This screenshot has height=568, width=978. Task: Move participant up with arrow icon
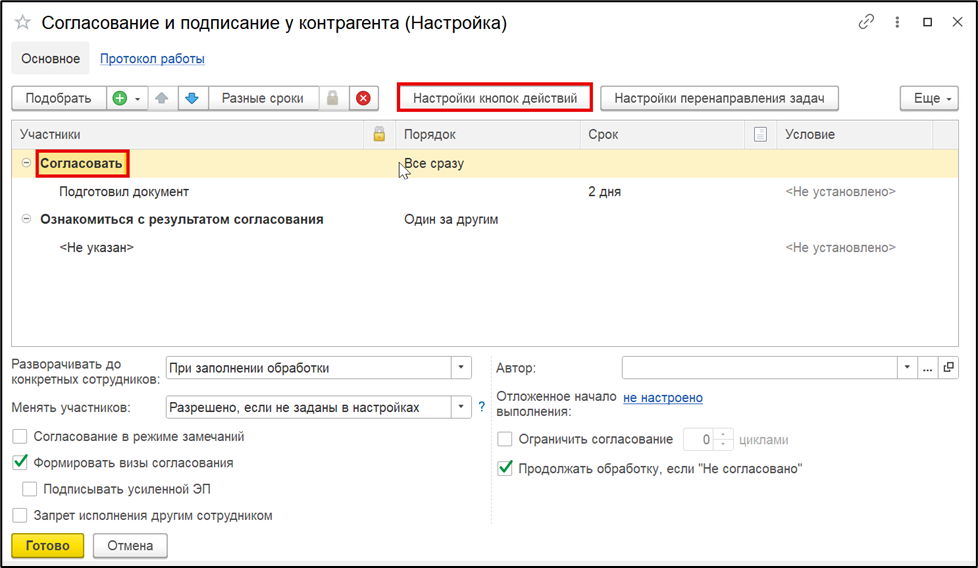point(162,98)
